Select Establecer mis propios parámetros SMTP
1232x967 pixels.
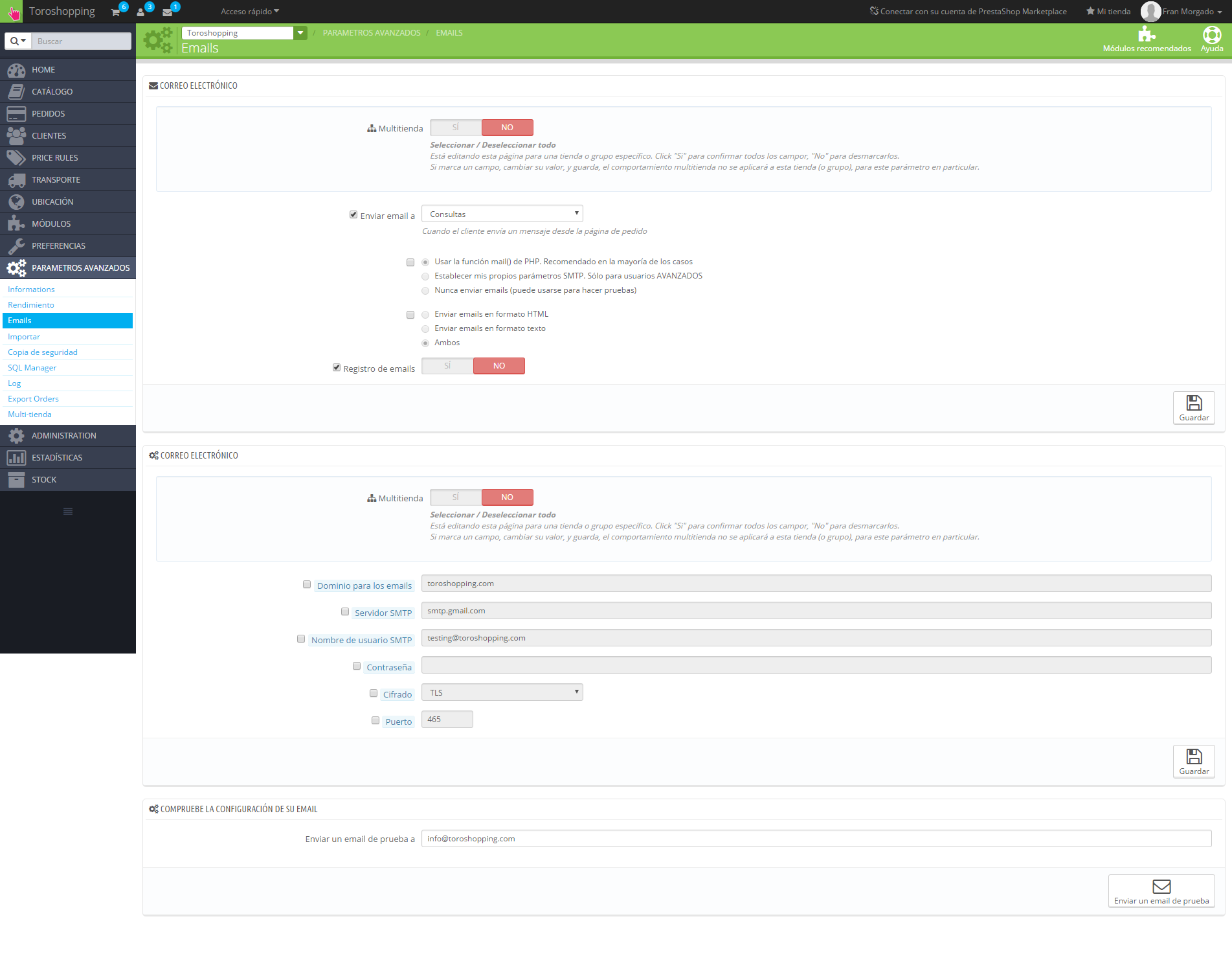tap(425, 277)
